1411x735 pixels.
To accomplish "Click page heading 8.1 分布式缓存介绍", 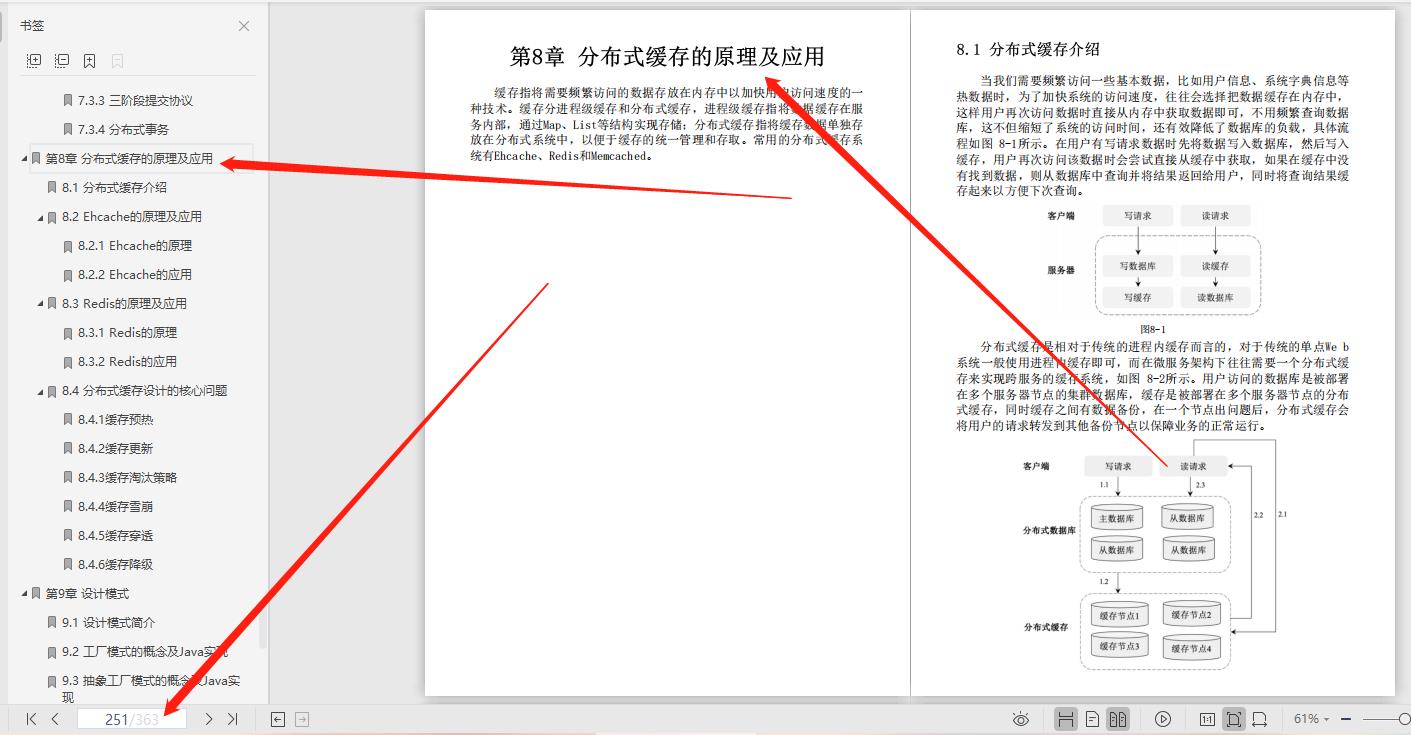I will (x=1028, y=48).
